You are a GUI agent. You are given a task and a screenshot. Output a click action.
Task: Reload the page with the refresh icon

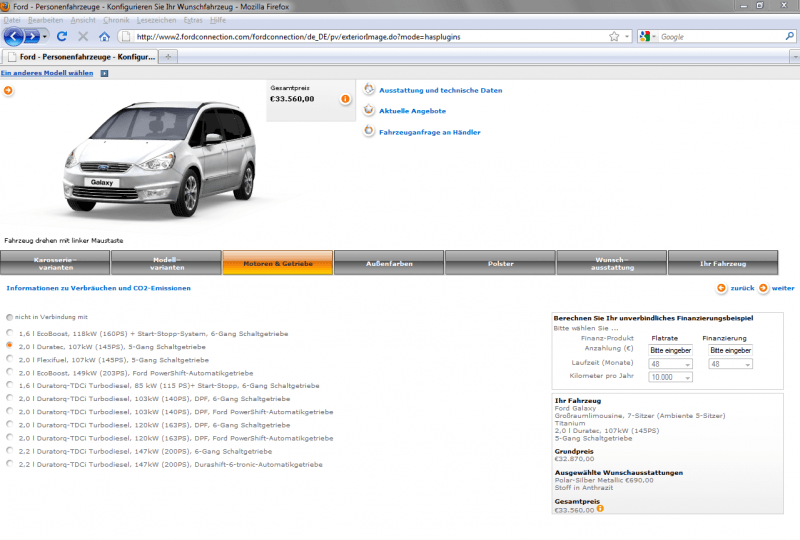[x=62, y=36]
